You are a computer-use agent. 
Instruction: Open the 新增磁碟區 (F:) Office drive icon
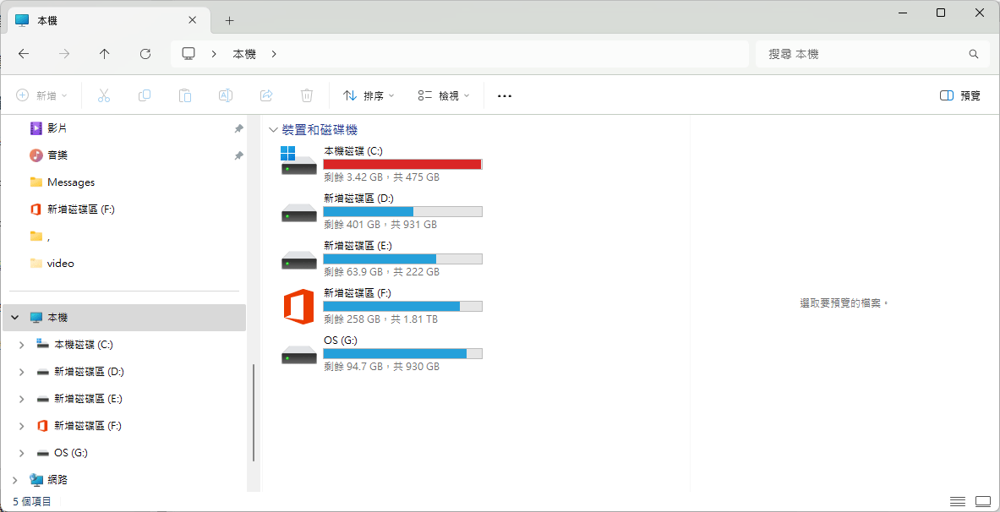[299, 306]
